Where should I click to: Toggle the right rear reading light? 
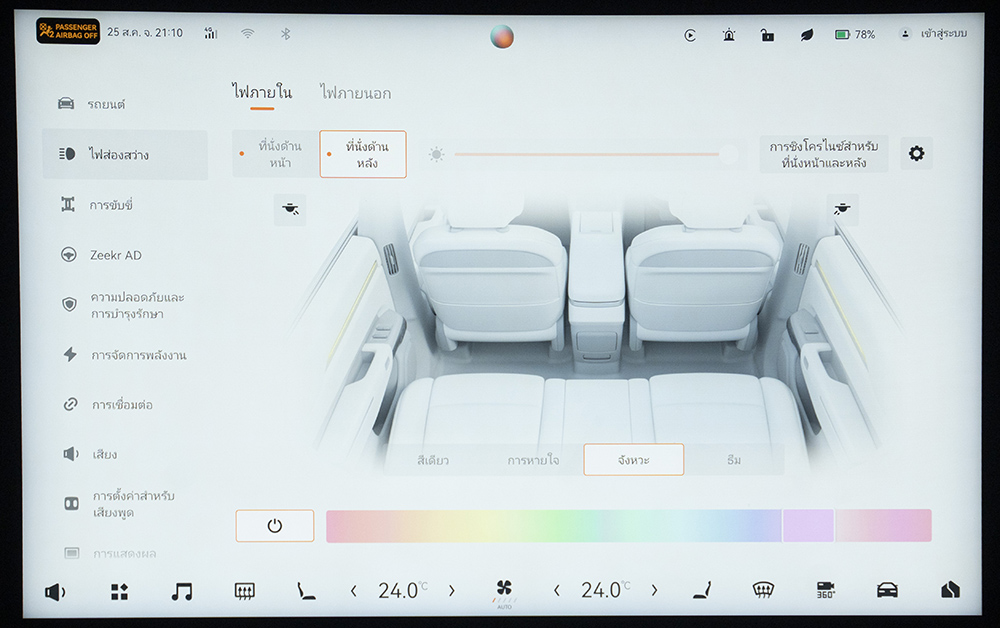[x=843, y=209]
